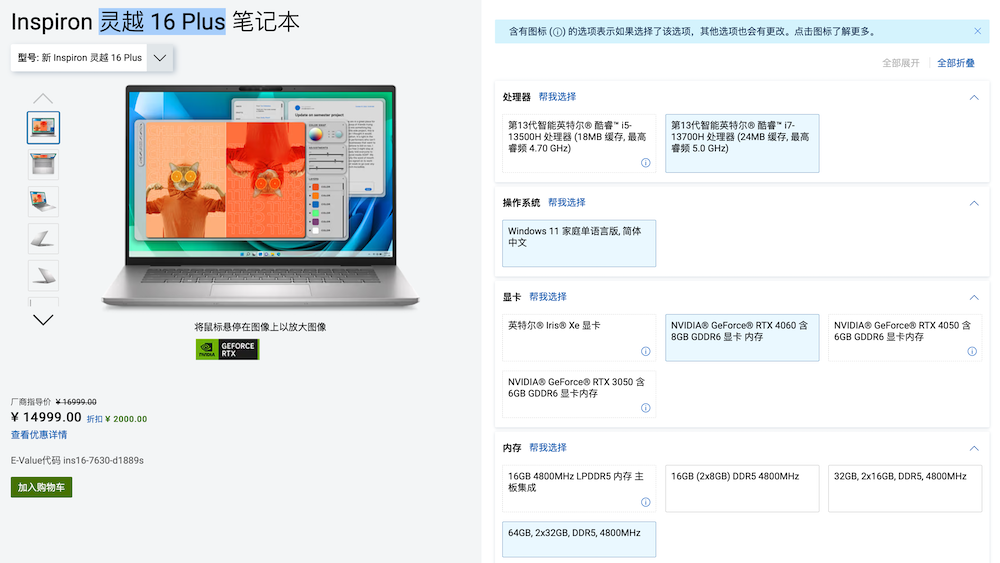
Task: Choose NVIDIA GeForce RTX 4060 graphics option
Action: (x=742, y=337)
